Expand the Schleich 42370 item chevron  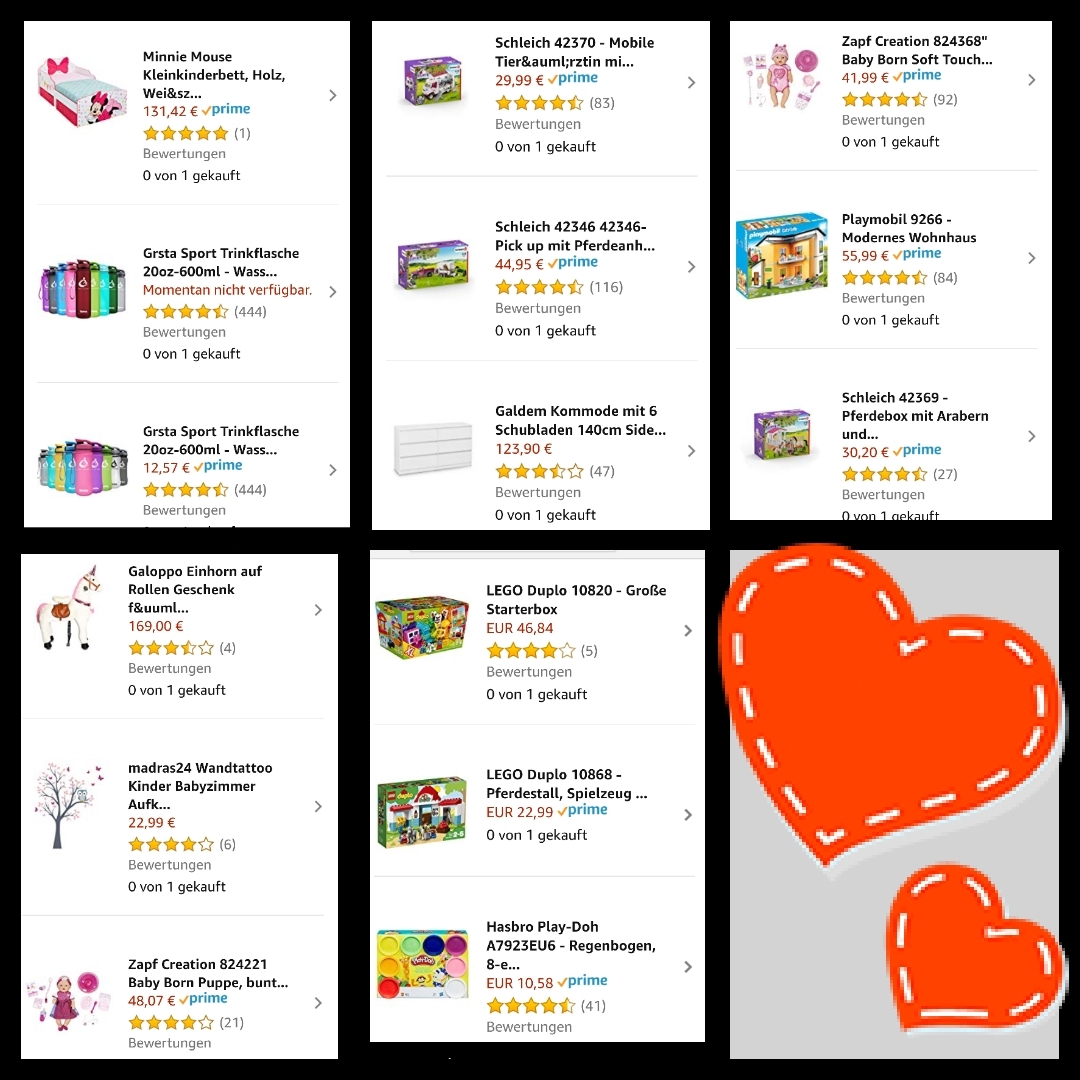point(691,83)
